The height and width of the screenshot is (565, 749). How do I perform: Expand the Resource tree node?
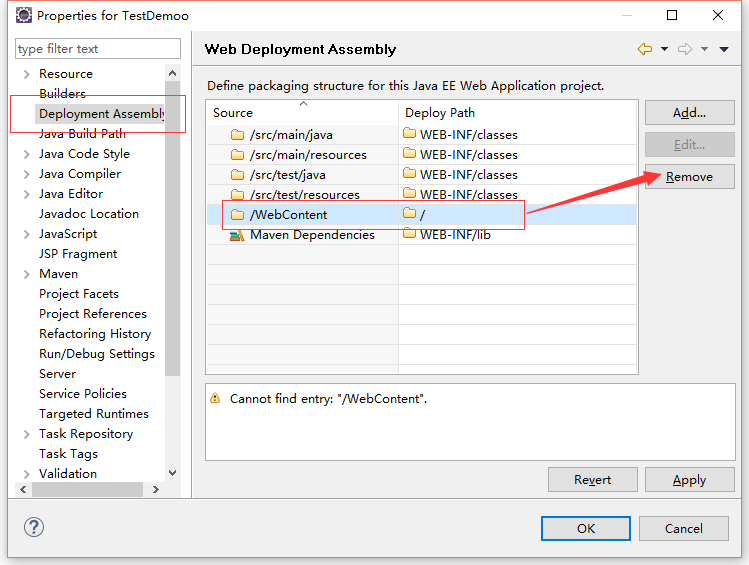[x=27, y=74]
